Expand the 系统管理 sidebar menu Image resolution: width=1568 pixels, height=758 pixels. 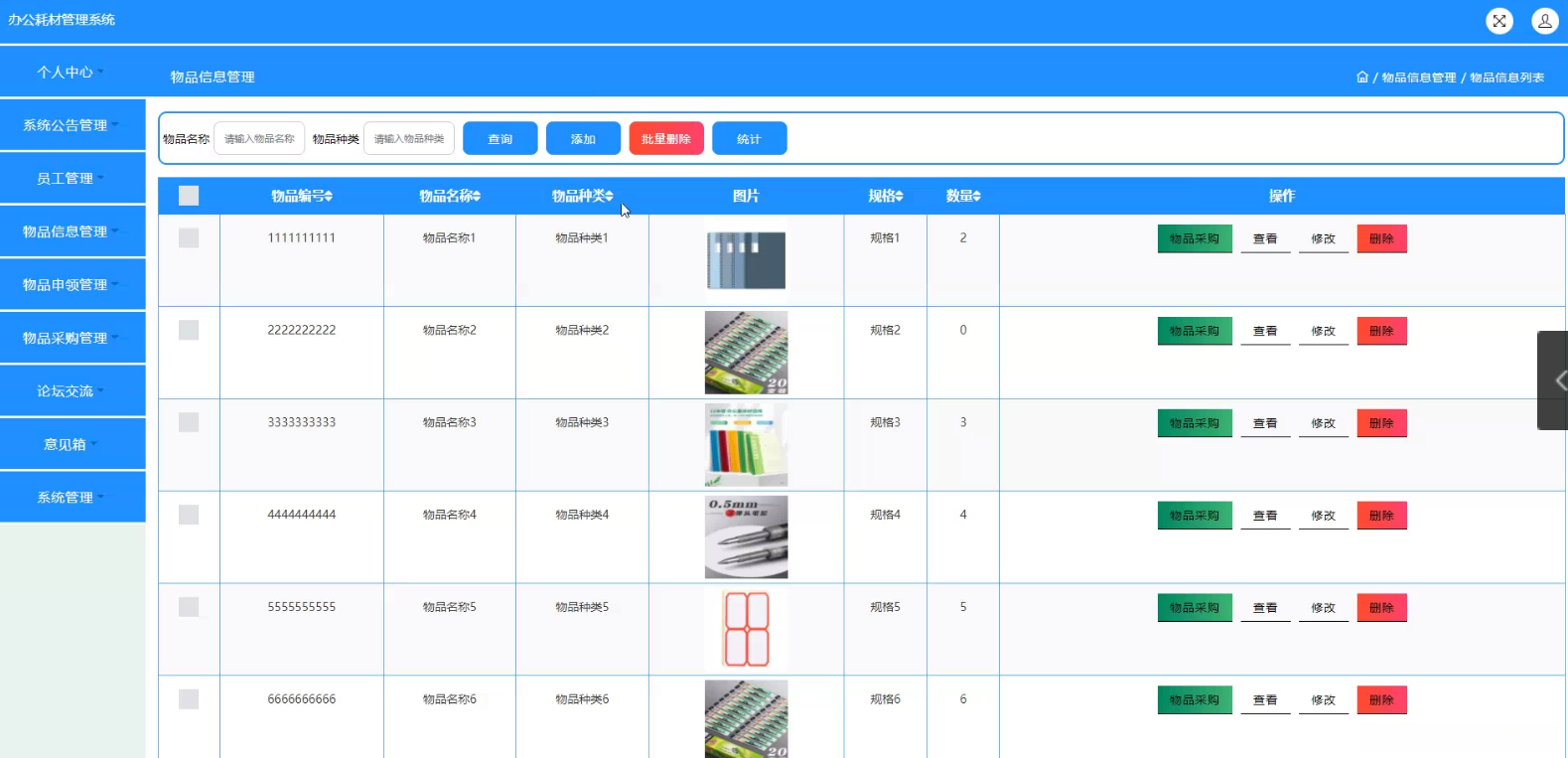point(71,498)
